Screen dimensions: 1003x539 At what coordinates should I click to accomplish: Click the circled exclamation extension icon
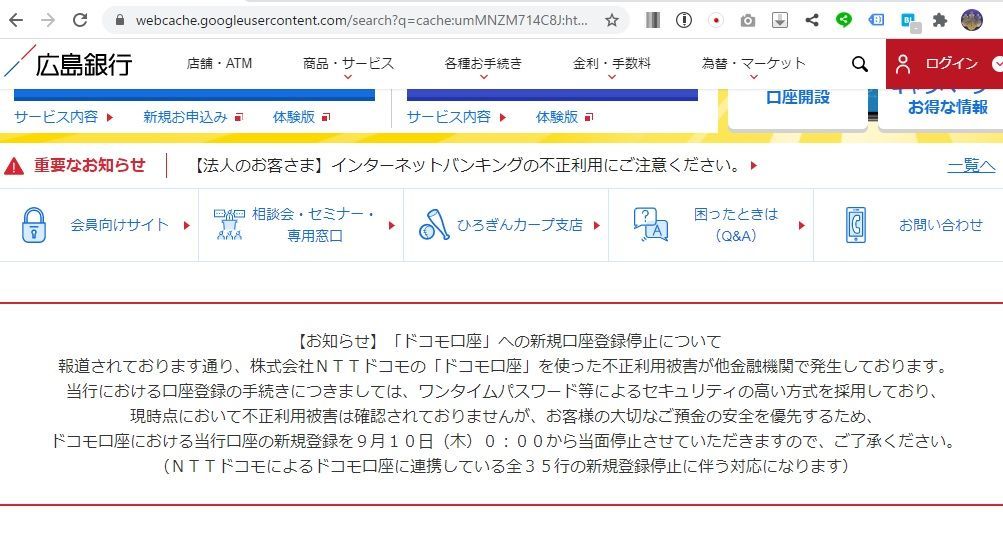pyautogui.click(x=684, y=20)
